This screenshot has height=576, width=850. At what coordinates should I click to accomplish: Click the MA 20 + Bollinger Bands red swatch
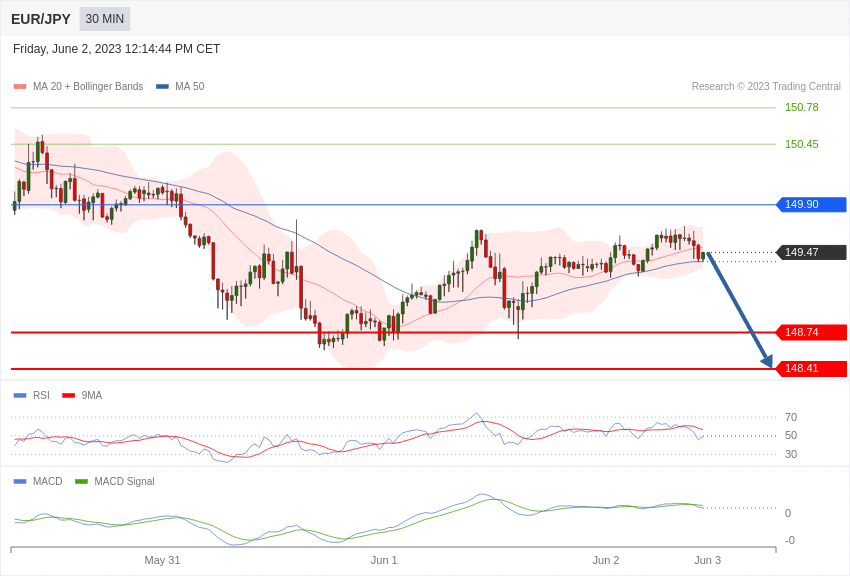pyautogui.click(x=20, y=86)
